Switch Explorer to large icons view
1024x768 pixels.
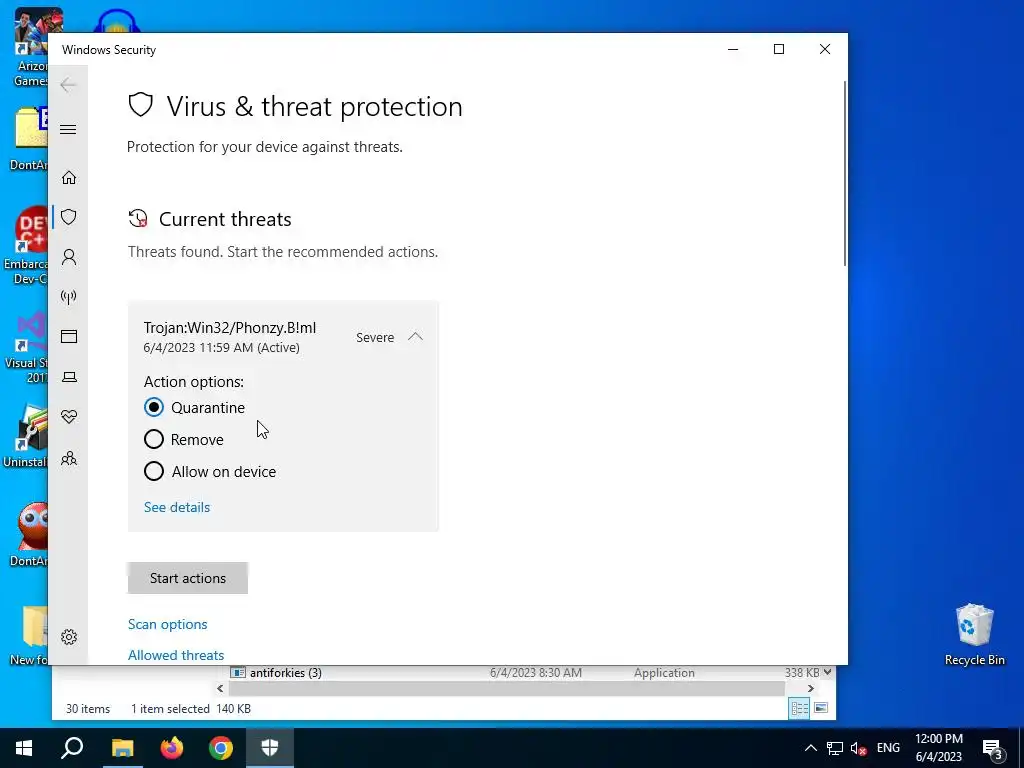(821, 709)
